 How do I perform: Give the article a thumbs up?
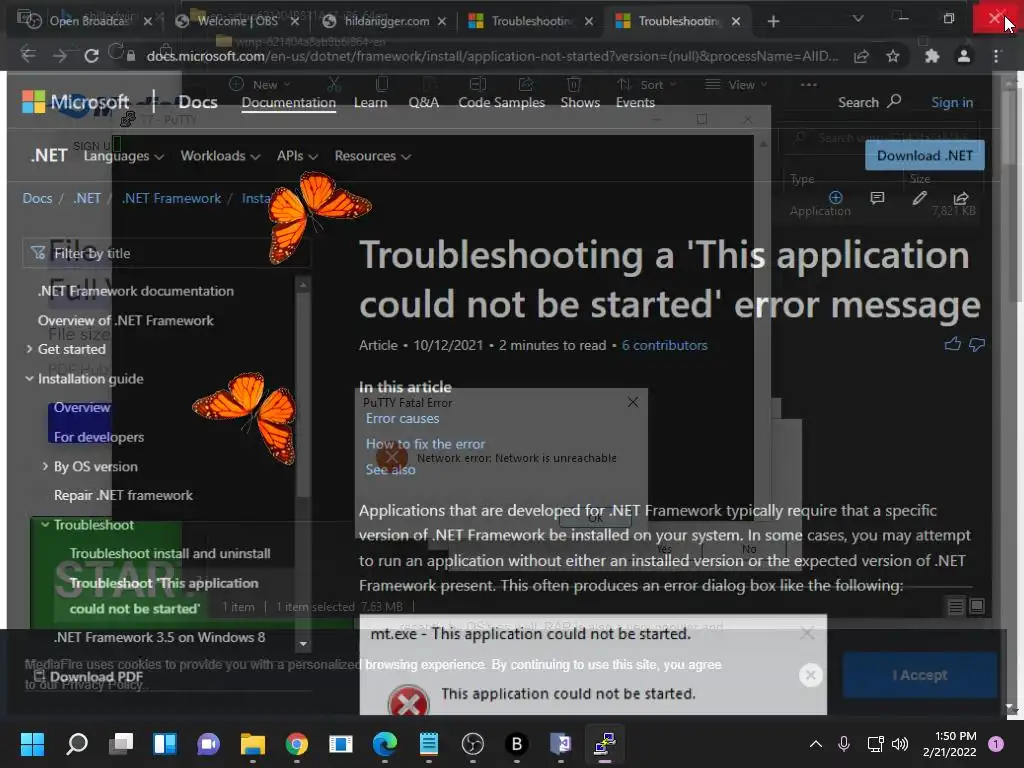953,344
